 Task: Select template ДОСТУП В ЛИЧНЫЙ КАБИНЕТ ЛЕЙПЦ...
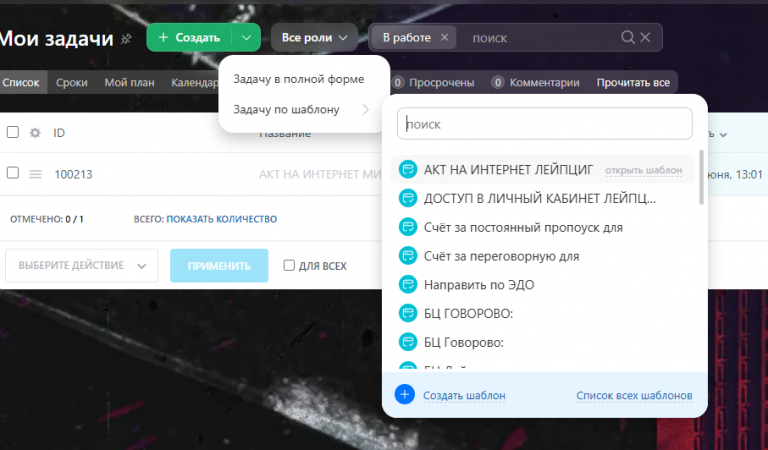pos(540,198)
